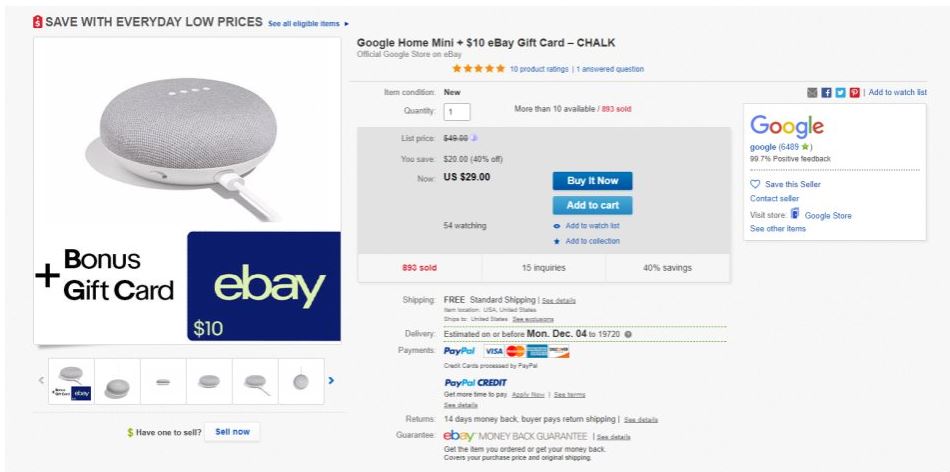Click the Add to cart button

point(592,204)
